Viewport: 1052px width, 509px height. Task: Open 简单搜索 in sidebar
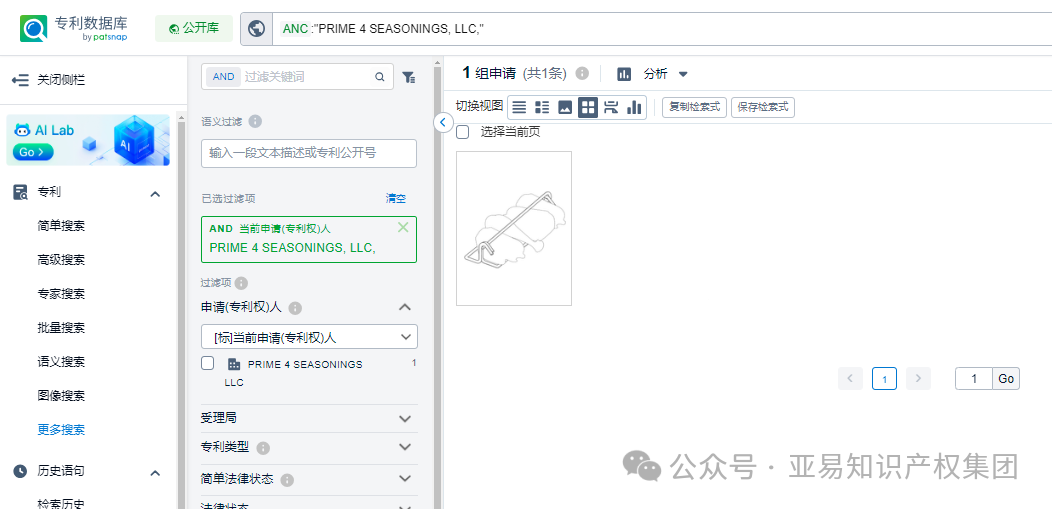click(61, 226)
